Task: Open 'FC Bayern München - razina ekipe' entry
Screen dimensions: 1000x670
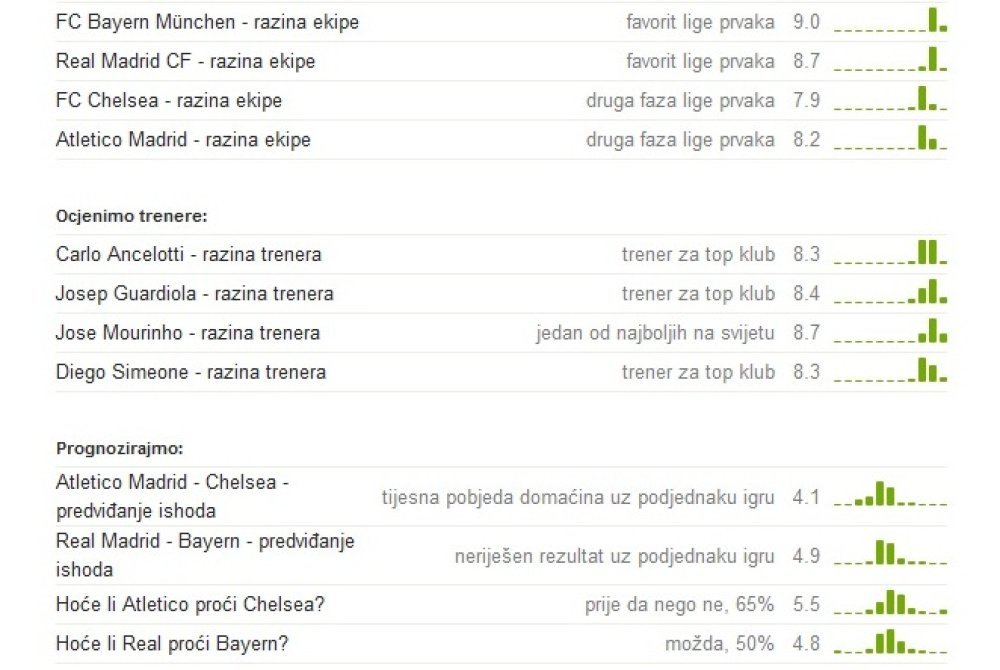Action: click(x=207, y=22)
